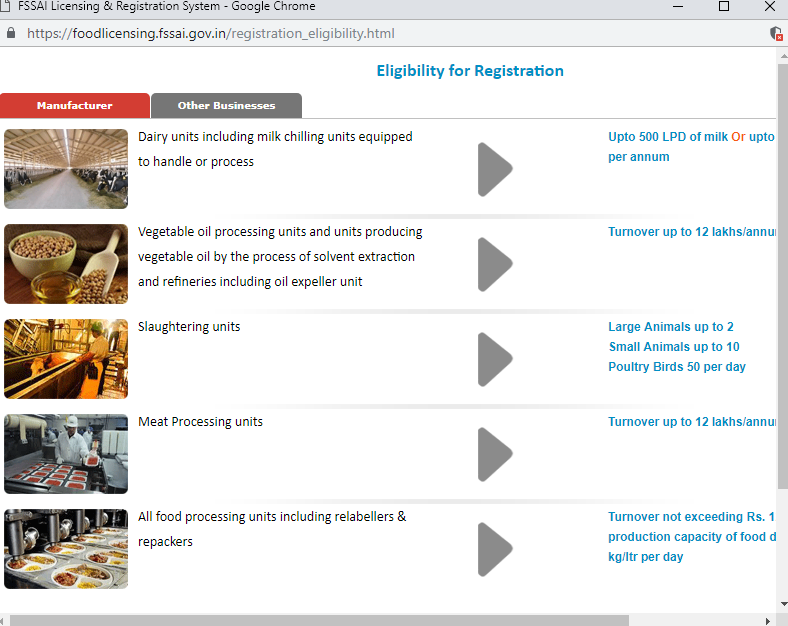
Task: Click 'Eligibility for Registration' heading
Action: [x=470, y=71]
